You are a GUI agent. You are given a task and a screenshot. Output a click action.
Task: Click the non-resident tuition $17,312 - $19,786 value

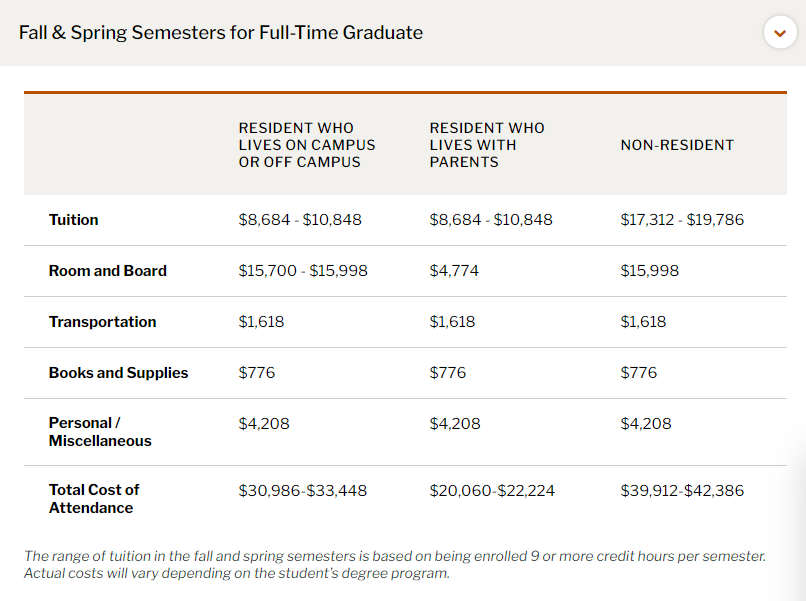coord(682,220)
